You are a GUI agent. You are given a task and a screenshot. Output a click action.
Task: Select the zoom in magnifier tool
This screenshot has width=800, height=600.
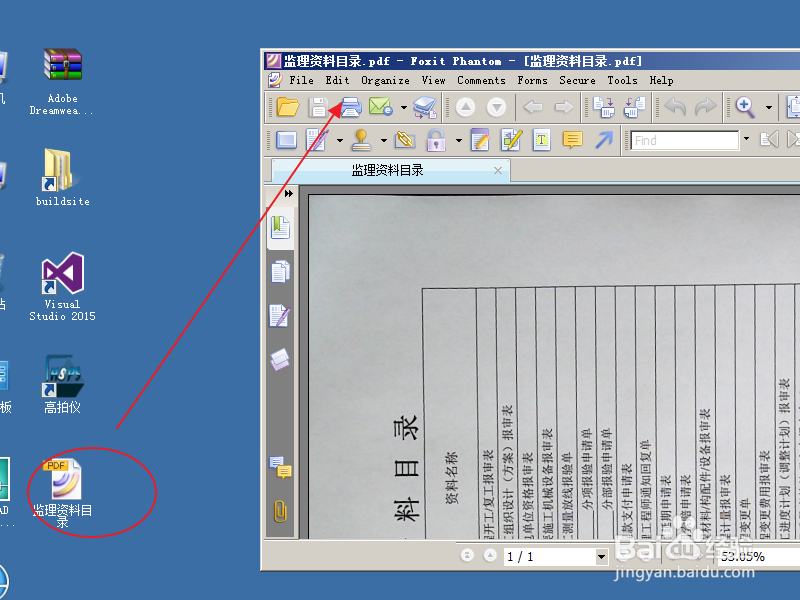point(745,107)
